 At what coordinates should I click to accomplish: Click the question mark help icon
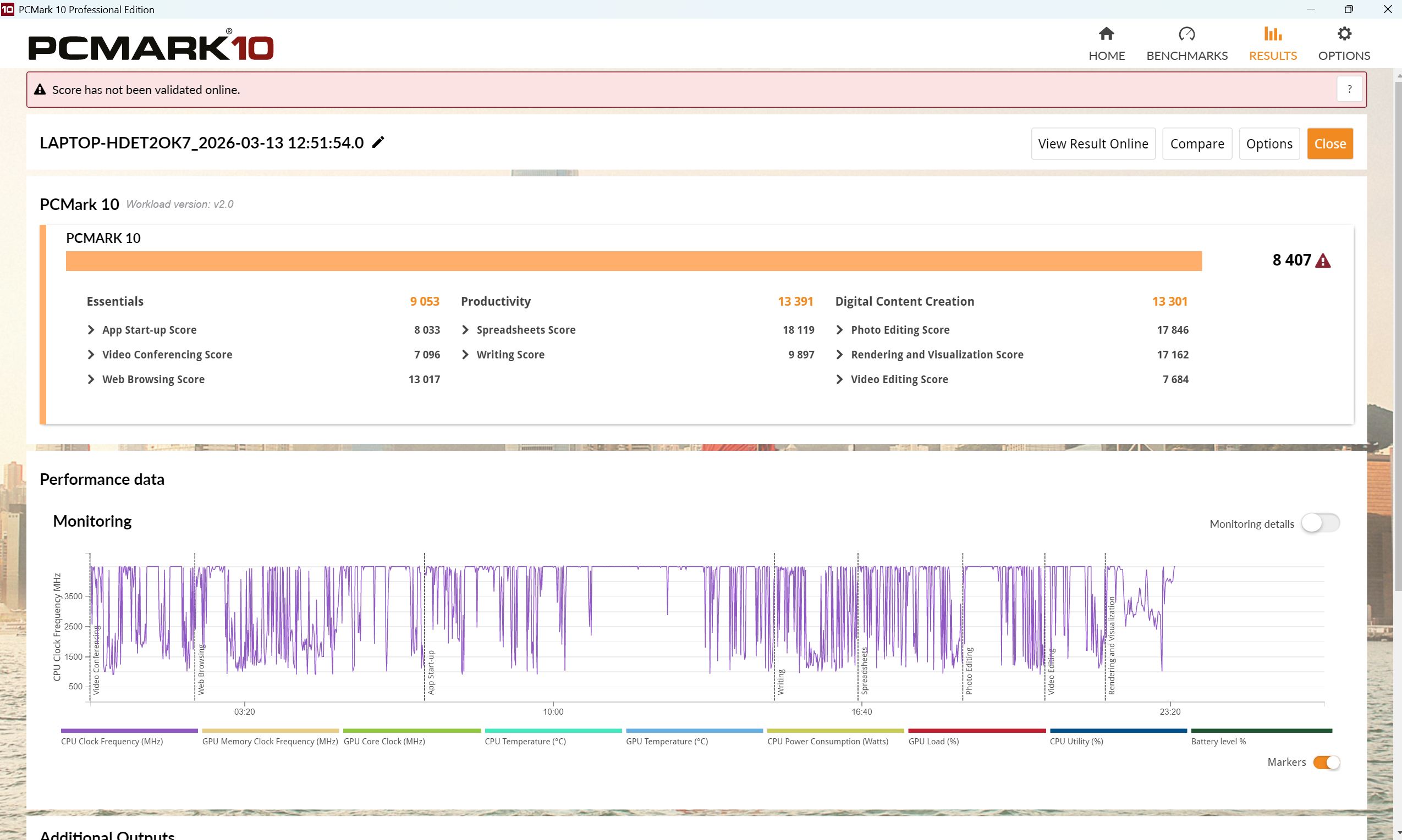click(1349, 90)
